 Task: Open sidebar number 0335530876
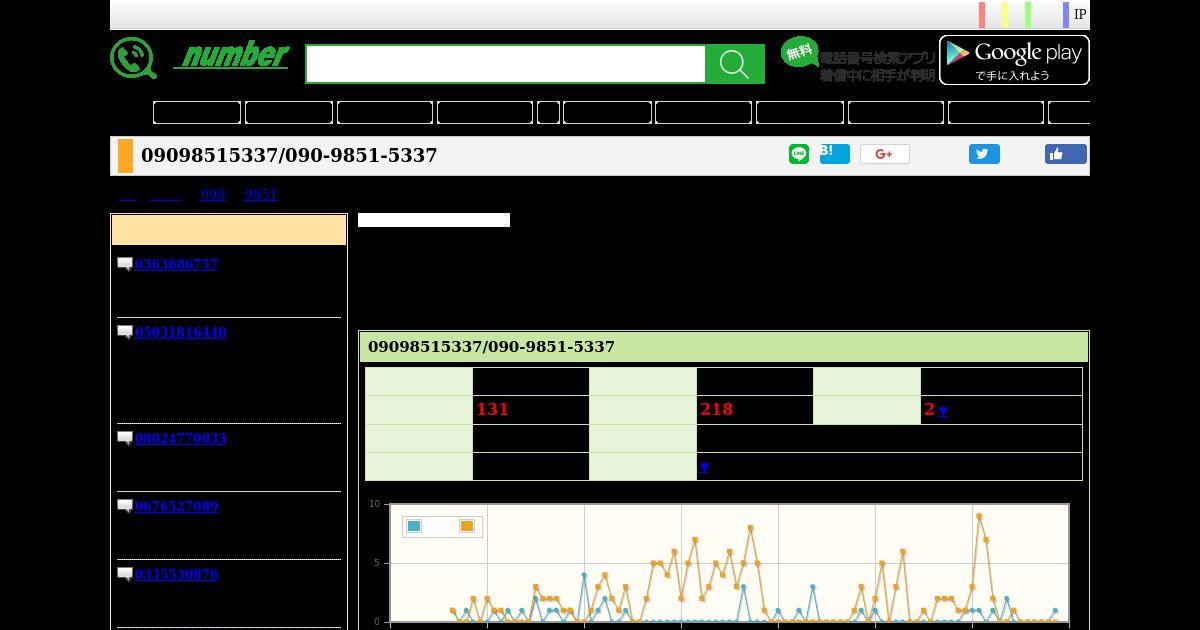(x=176, y=574)
